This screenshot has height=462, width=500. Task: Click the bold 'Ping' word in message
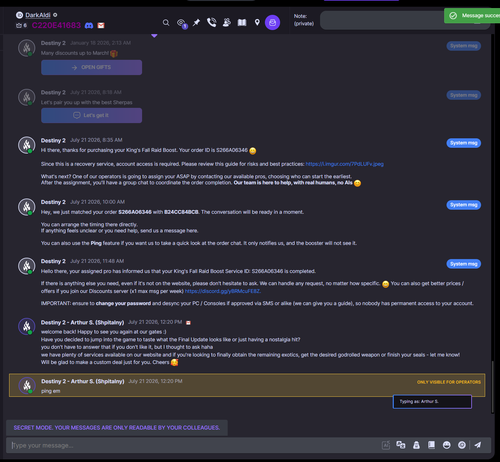(x=96, y=243)
